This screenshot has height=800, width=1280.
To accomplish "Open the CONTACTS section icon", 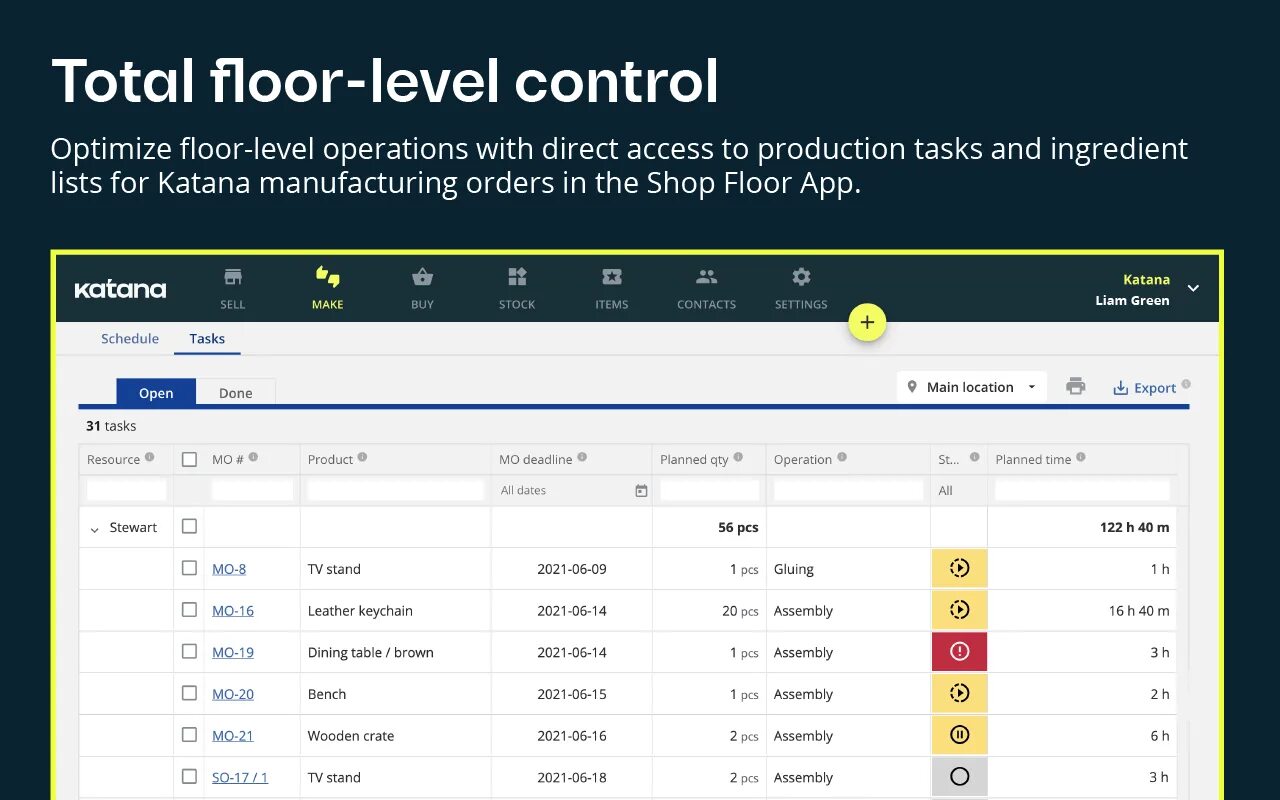I will click(706, 277).
